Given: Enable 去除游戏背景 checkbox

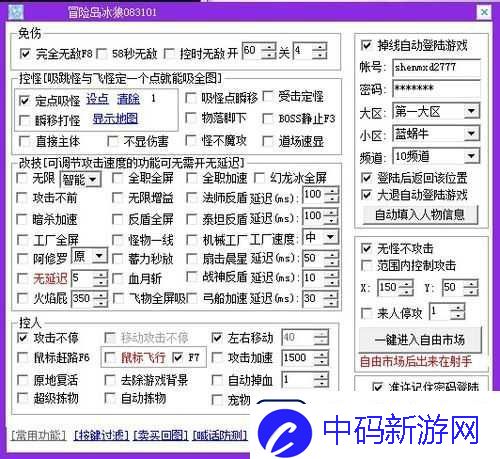Looking at the screenshot, I should tap(110, 380).
